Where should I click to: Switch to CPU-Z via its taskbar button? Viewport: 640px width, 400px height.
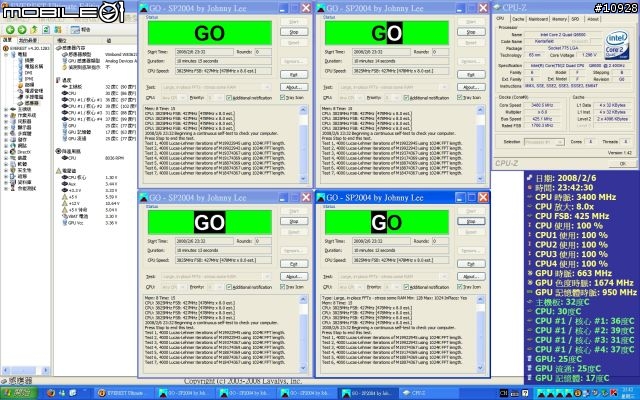(x=430, y=393)
